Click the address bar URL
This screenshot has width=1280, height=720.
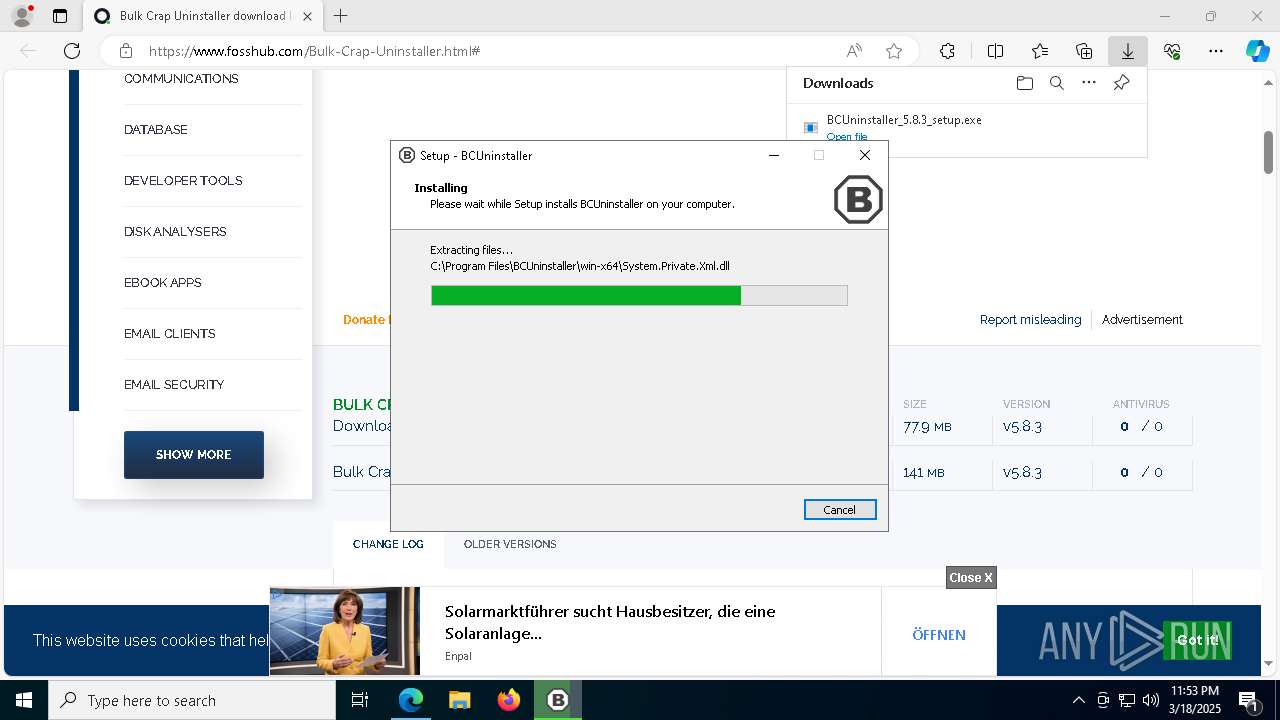tap(314, 51)
